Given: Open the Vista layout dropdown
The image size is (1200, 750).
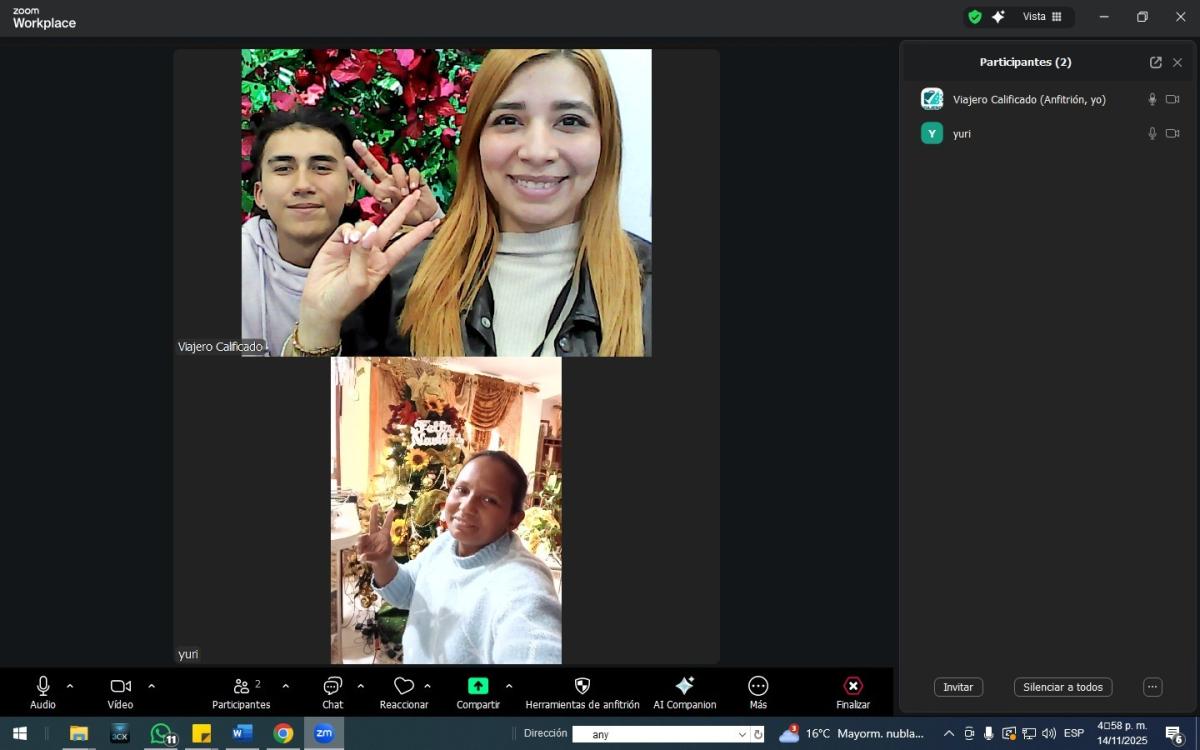Looking at the screenshot, I should [x=1042, y=17].
